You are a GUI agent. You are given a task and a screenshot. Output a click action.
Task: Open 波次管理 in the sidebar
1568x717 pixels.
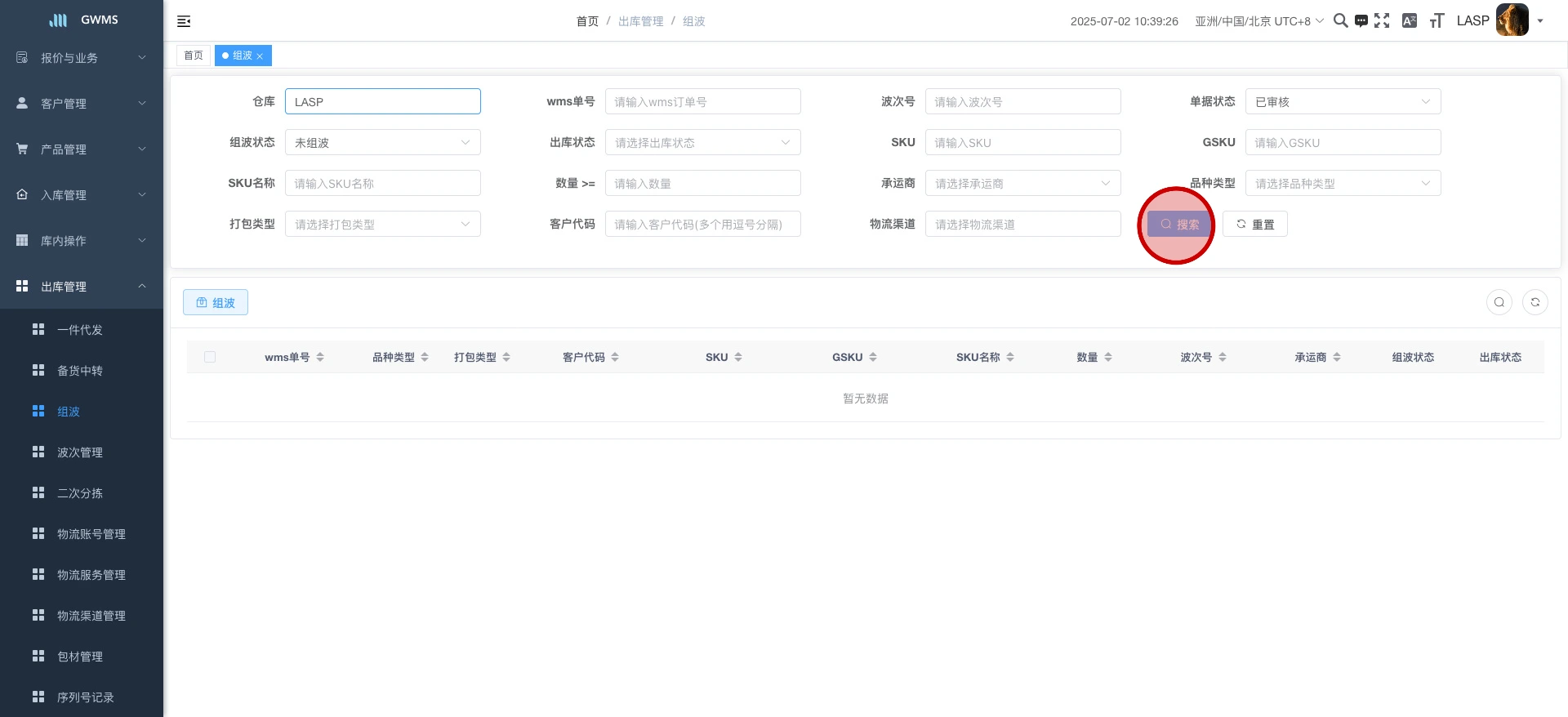80,452
